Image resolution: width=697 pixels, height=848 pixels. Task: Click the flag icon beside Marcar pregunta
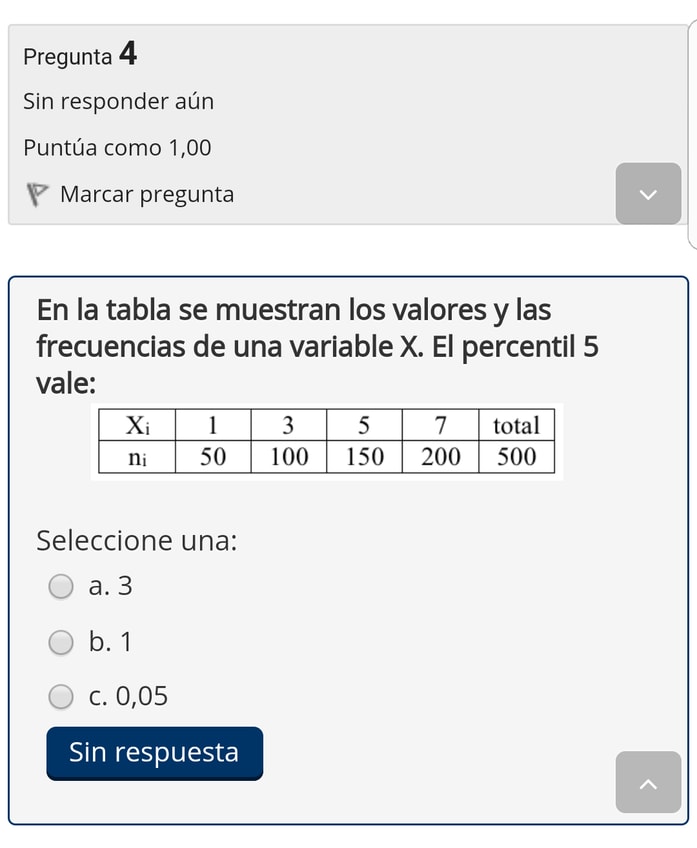(38, 194)
